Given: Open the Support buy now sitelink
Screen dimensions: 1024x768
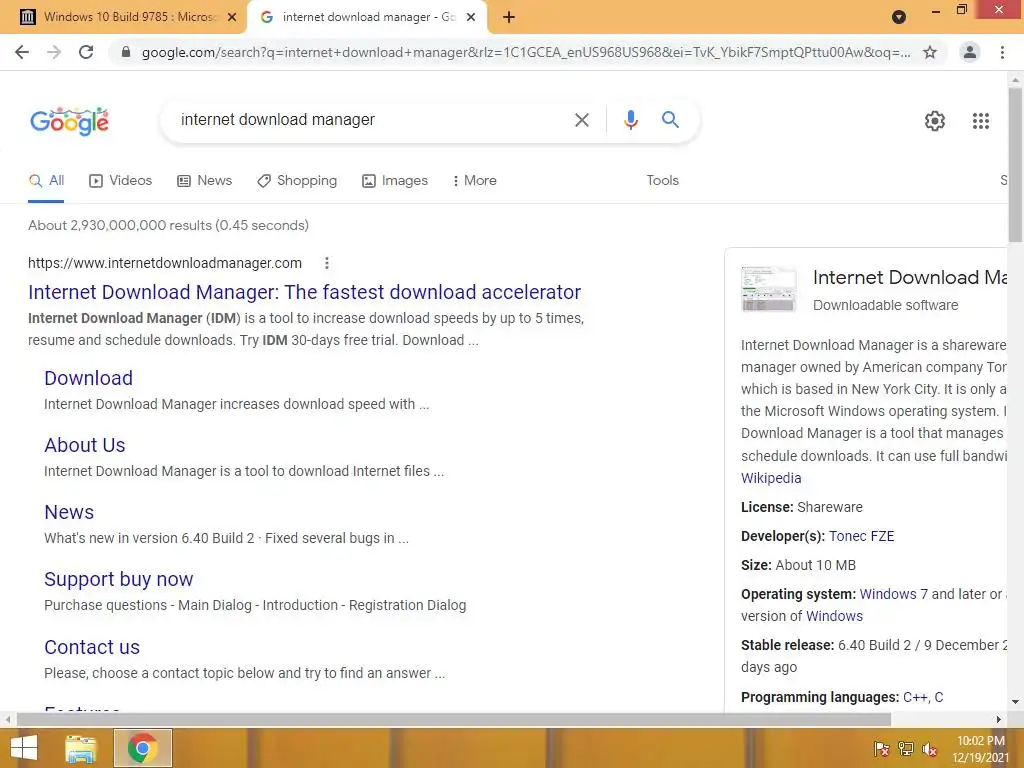Looking at the screenshot, I should point(119,579).
